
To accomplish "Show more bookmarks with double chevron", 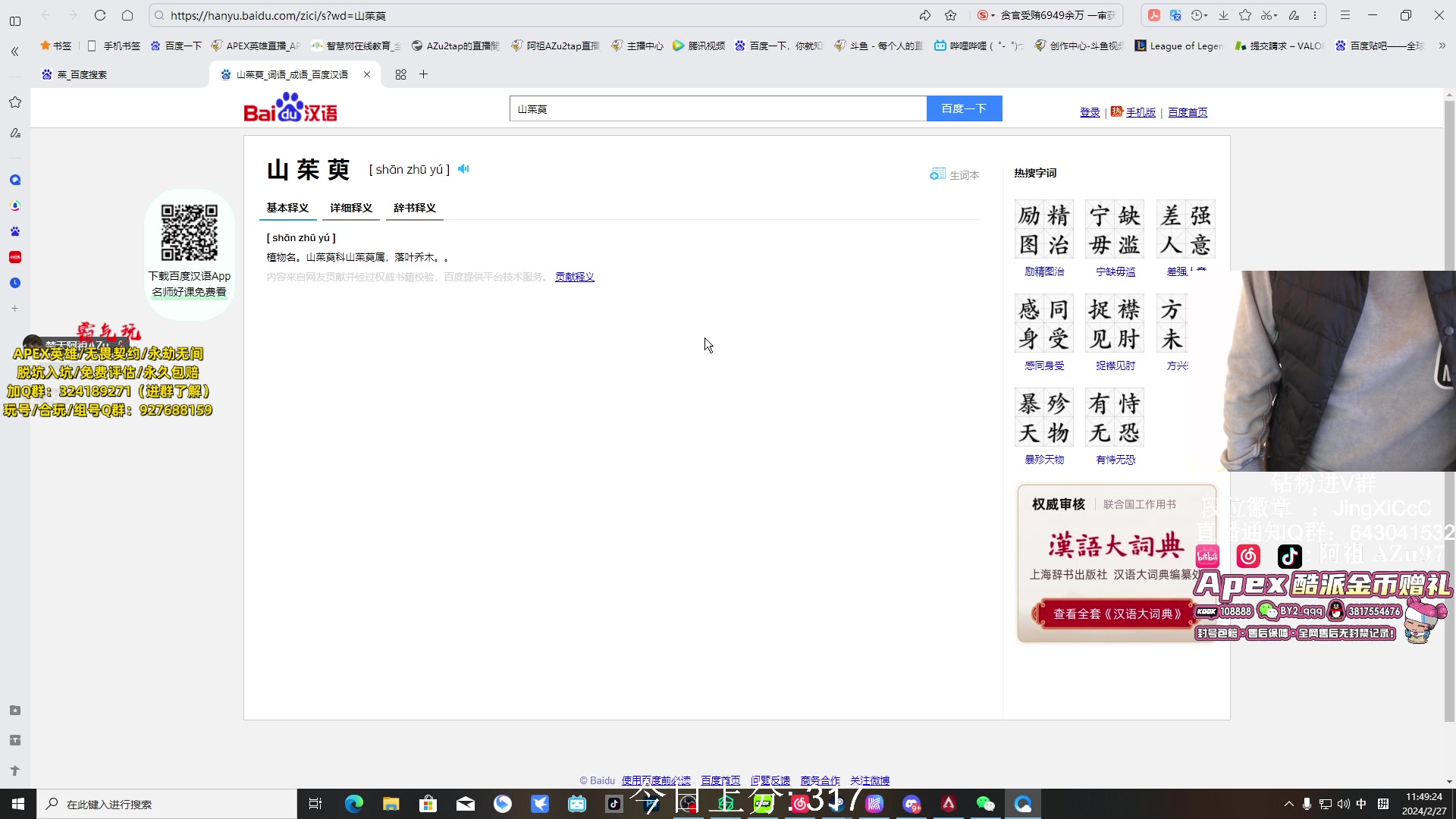I will 1442,45.
